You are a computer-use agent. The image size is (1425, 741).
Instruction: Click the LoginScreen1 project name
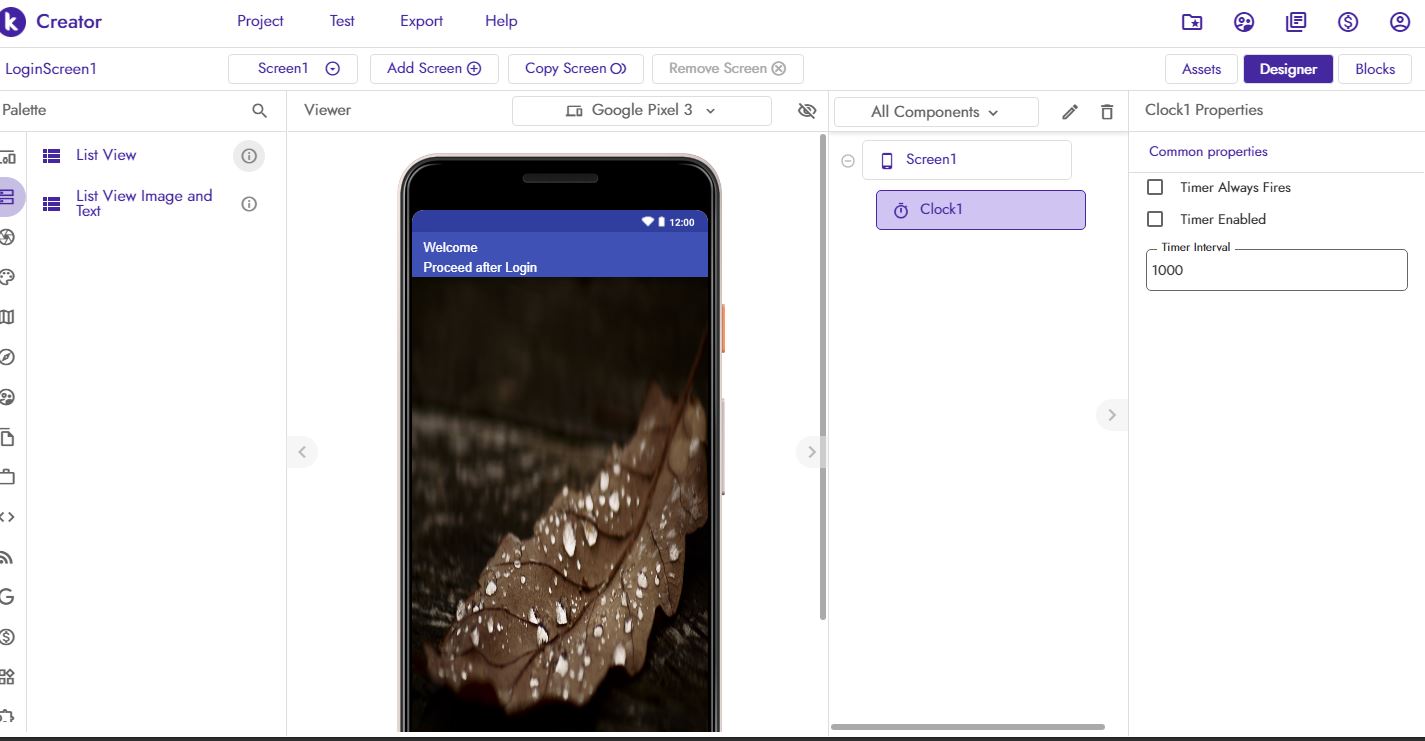click(51, 69)
